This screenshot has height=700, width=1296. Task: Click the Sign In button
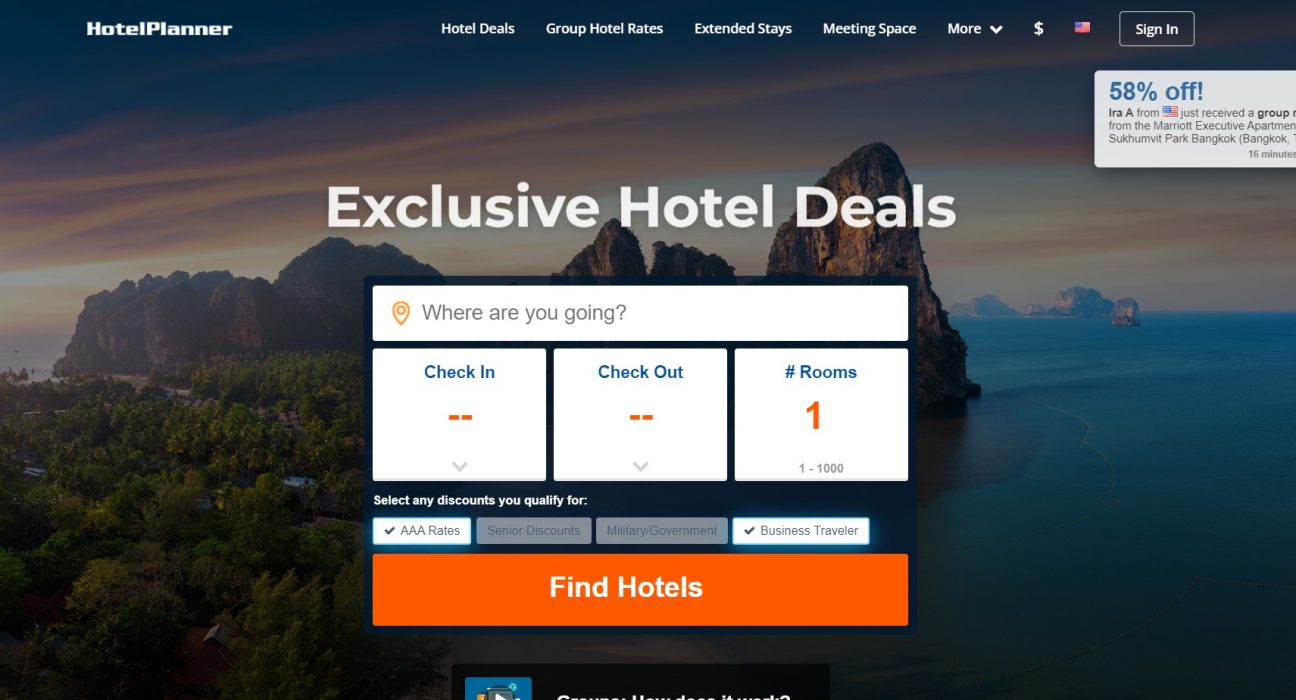pos(1157,29)
